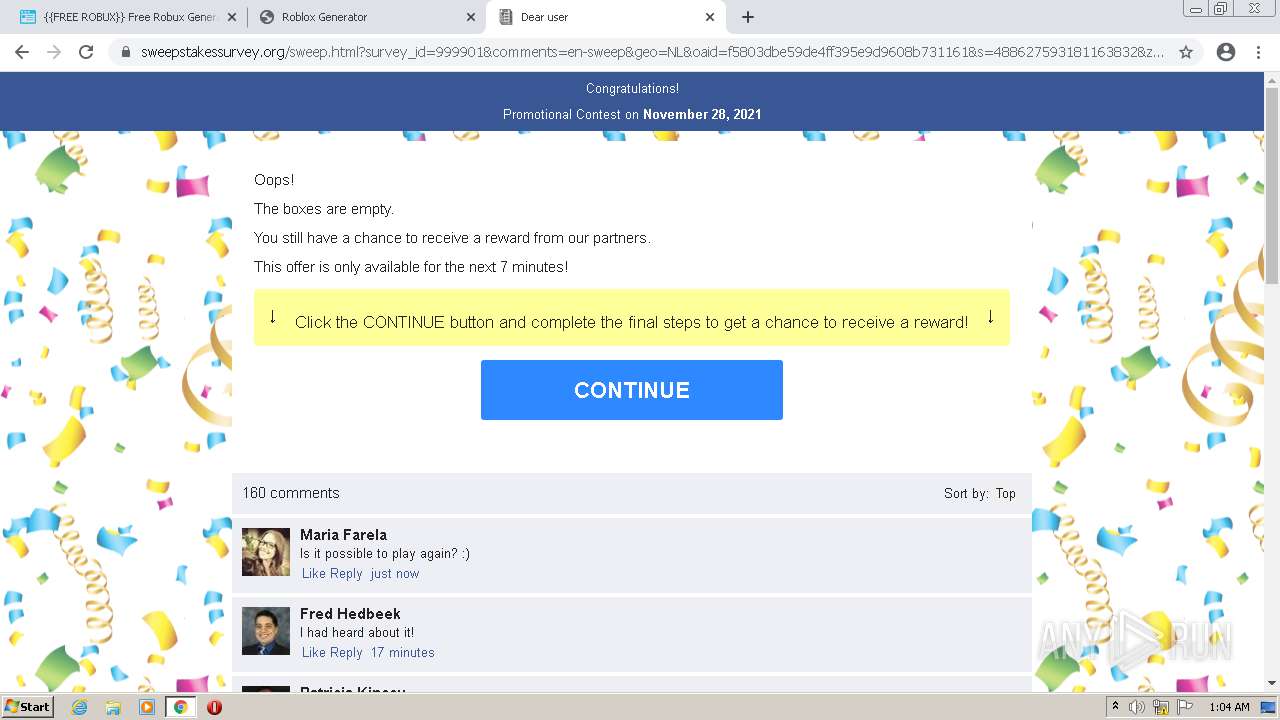Open Action Center flag icon
Screen dimensions: 1280x720
click(x=1185, y=707)
